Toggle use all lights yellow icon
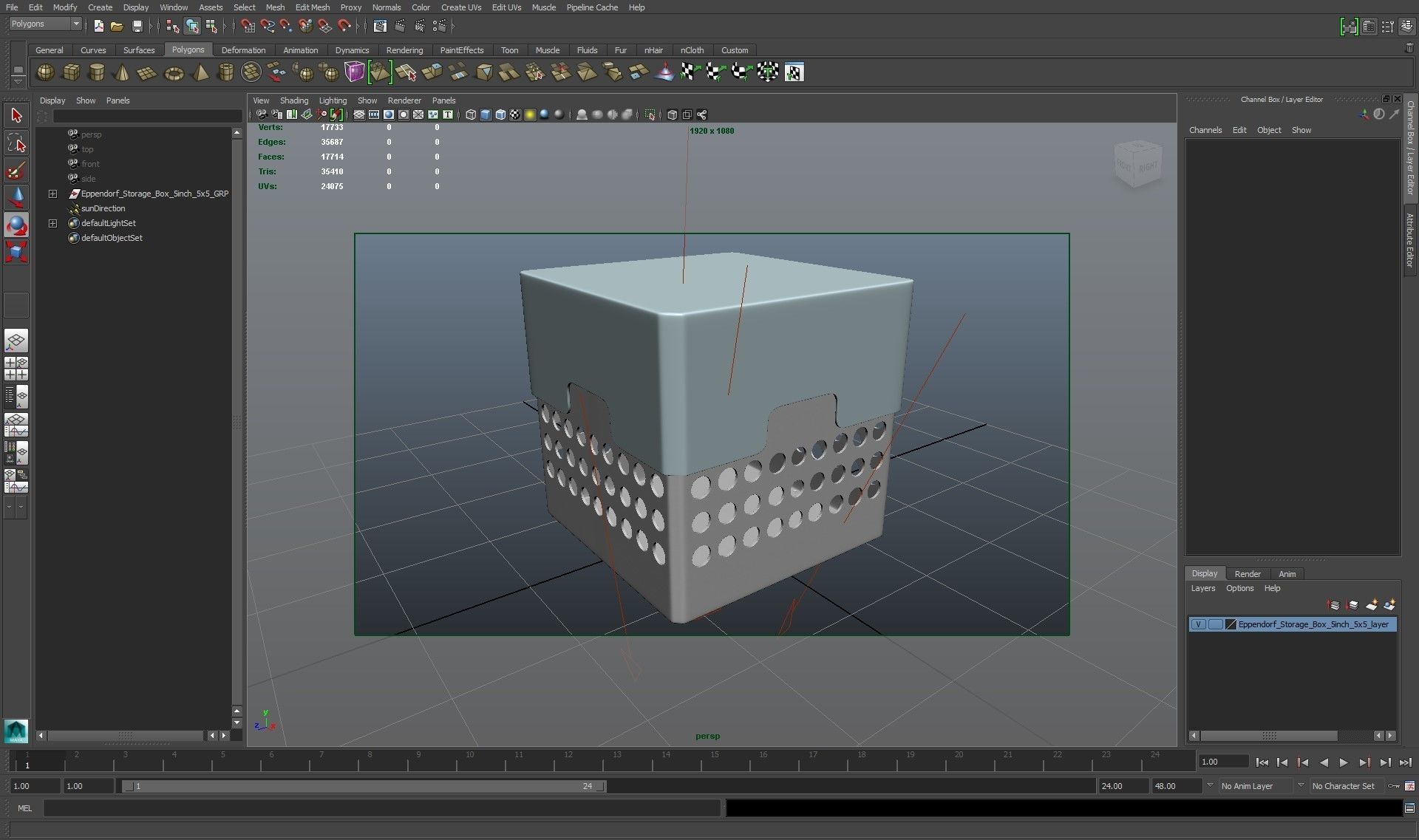1419x840 pixels. pos(530,115)
